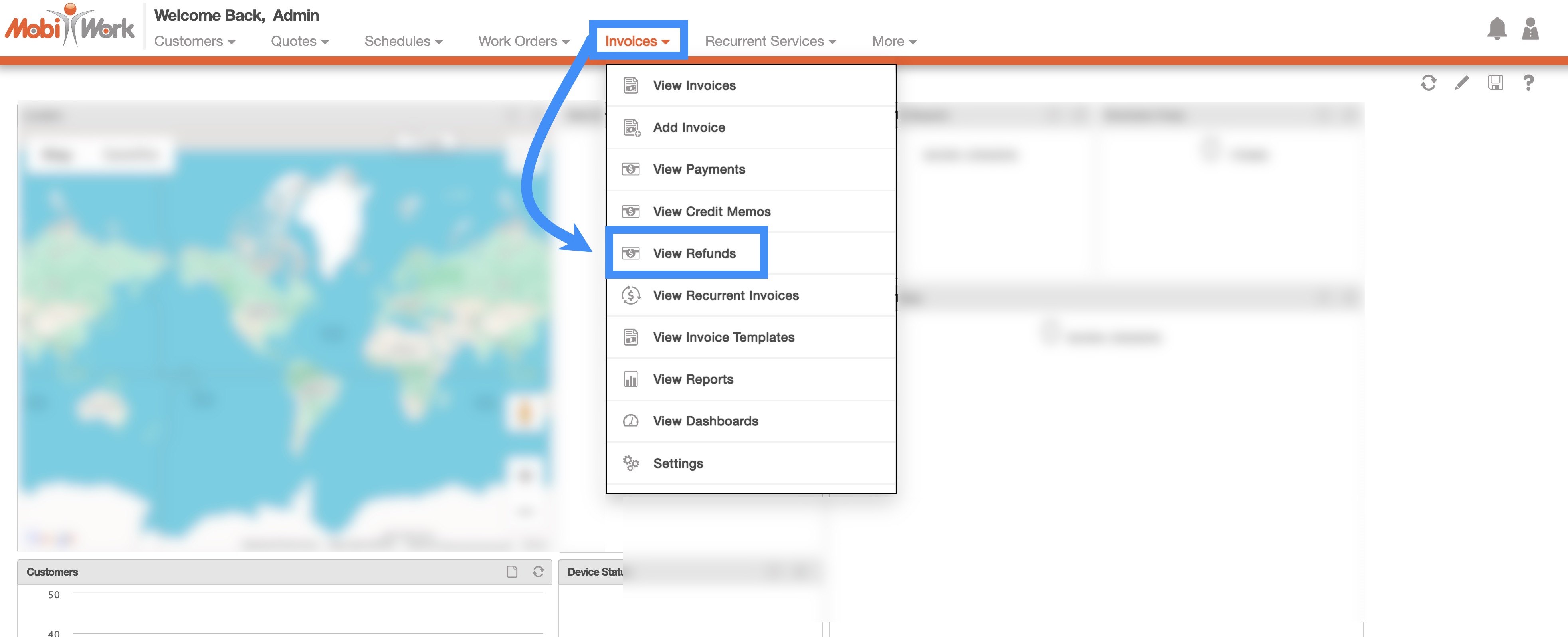Open the user profile icon

[x=1530, y=29]
